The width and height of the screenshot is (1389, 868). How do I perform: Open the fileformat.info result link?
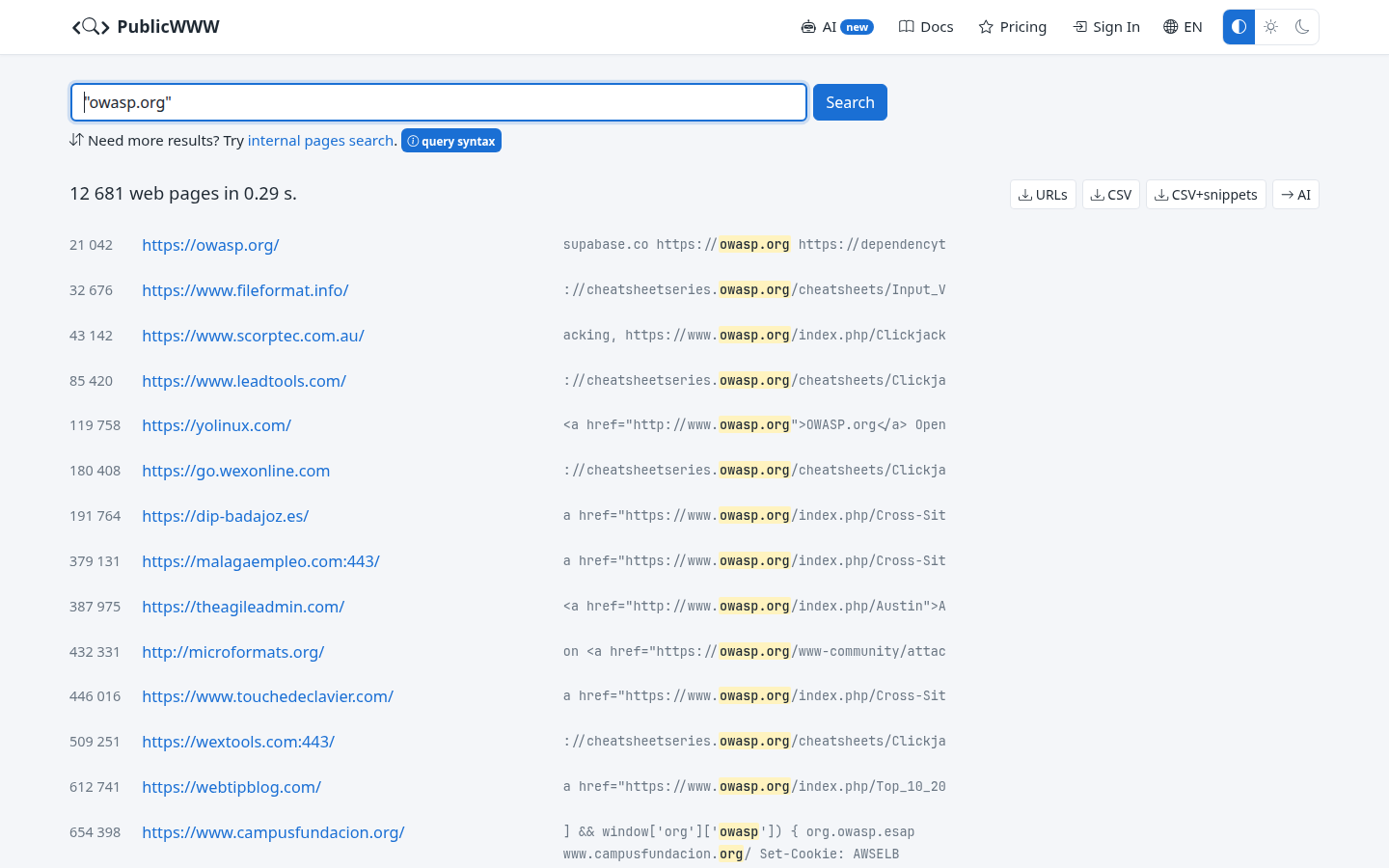(245, 290)
